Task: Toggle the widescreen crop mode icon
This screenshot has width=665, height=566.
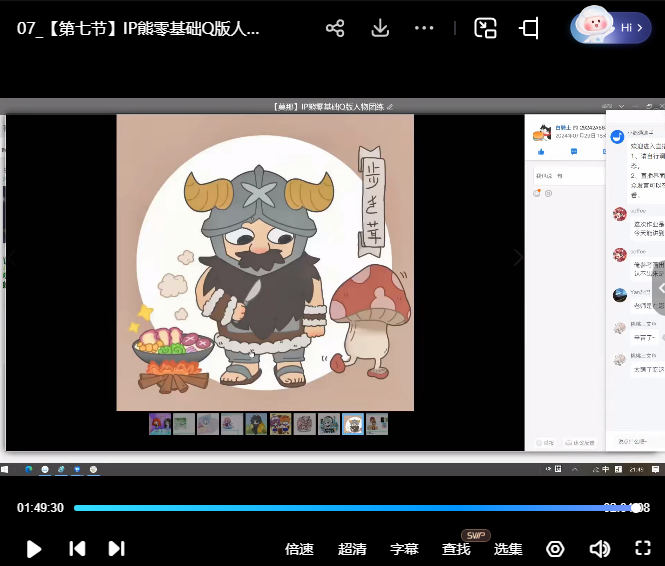Action: [529, 28]
